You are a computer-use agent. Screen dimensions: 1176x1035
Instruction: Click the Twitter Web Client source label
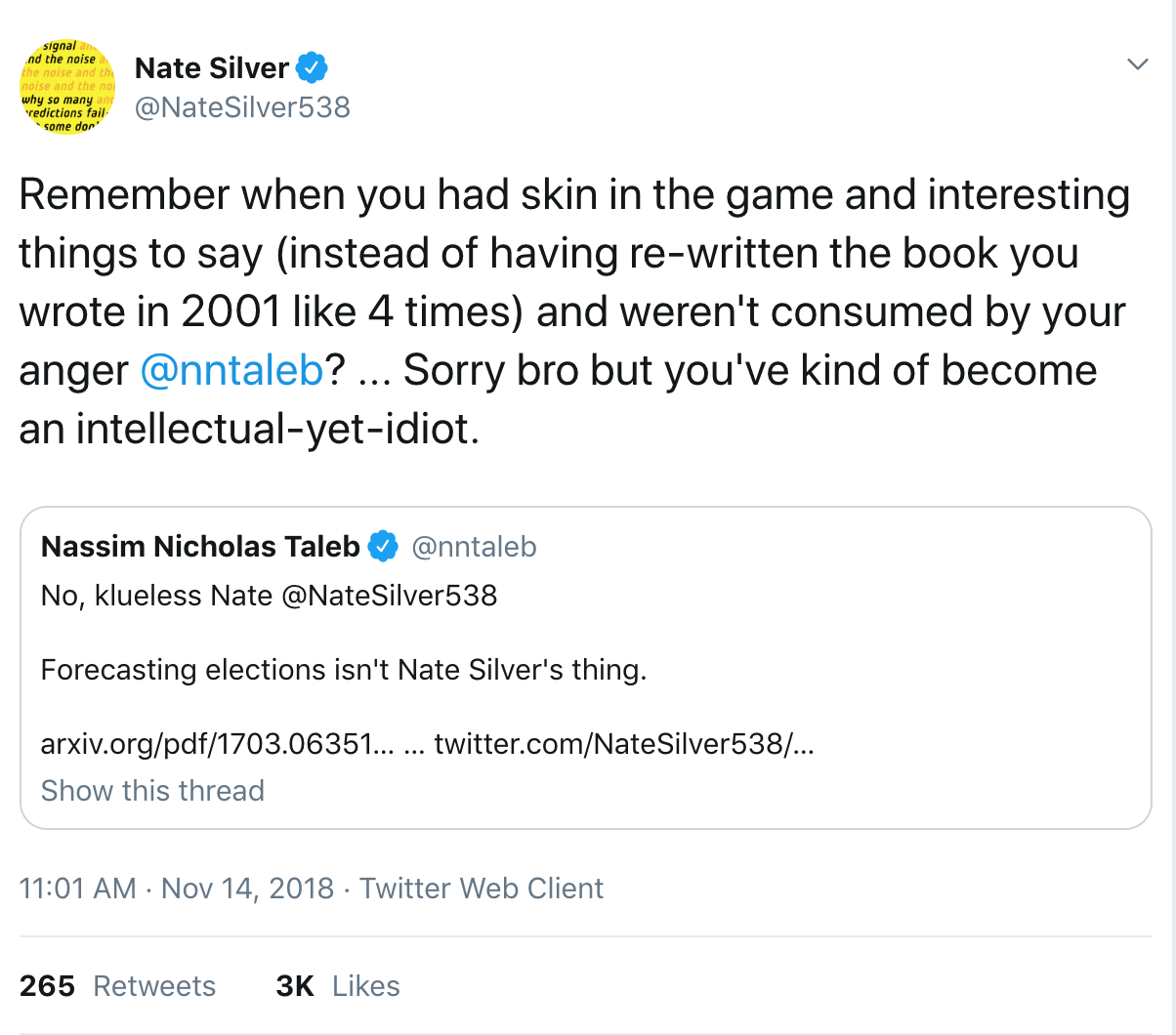point(482,889)
